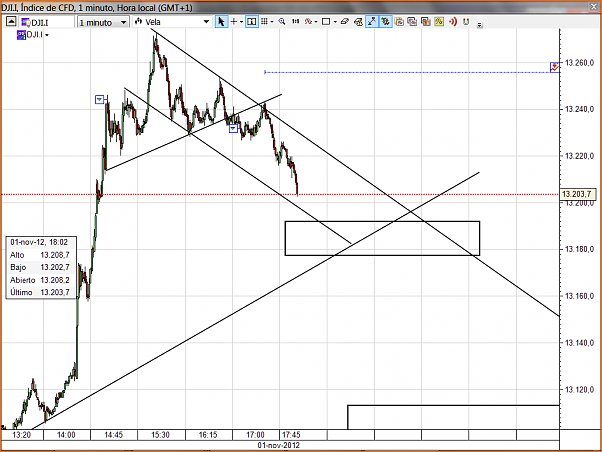Click the delete drawings icon
Image resolution: width=602 pixels, height=452 pixels.
tap(358, 22)
